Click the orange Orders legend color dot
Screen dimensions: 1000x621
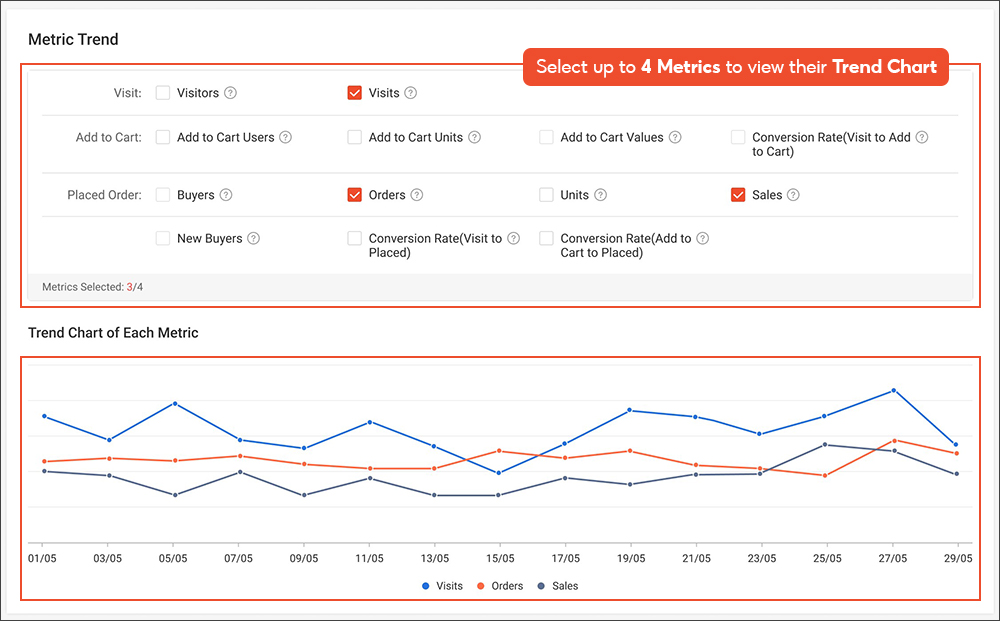[479, 585]
